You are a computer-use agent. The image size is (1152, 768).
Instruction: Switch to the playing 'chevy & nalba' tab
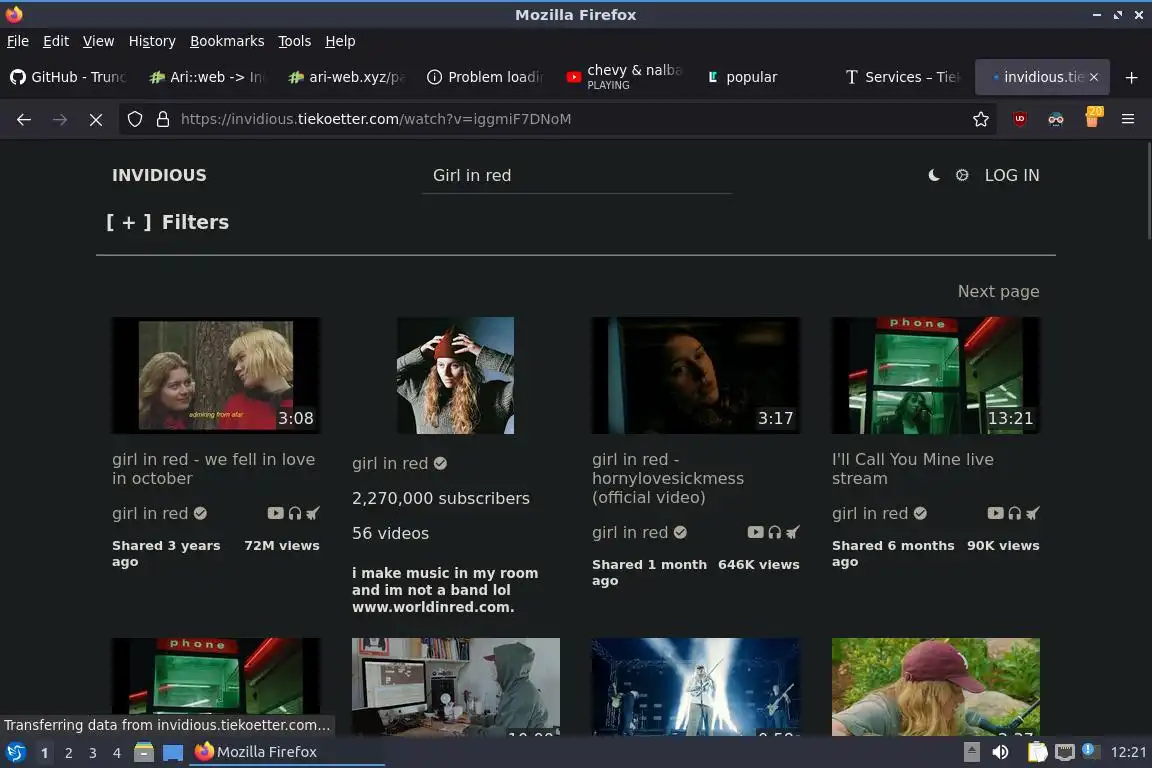coord(625,77)
